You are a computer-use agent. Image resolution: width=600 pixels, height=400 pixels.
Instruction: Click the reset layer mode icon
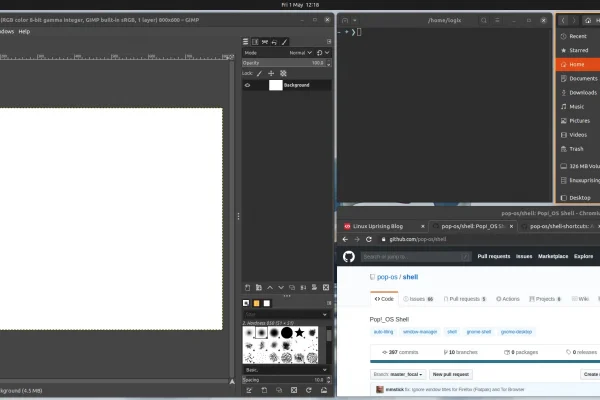pyautogui.click(x=320, y=53)
